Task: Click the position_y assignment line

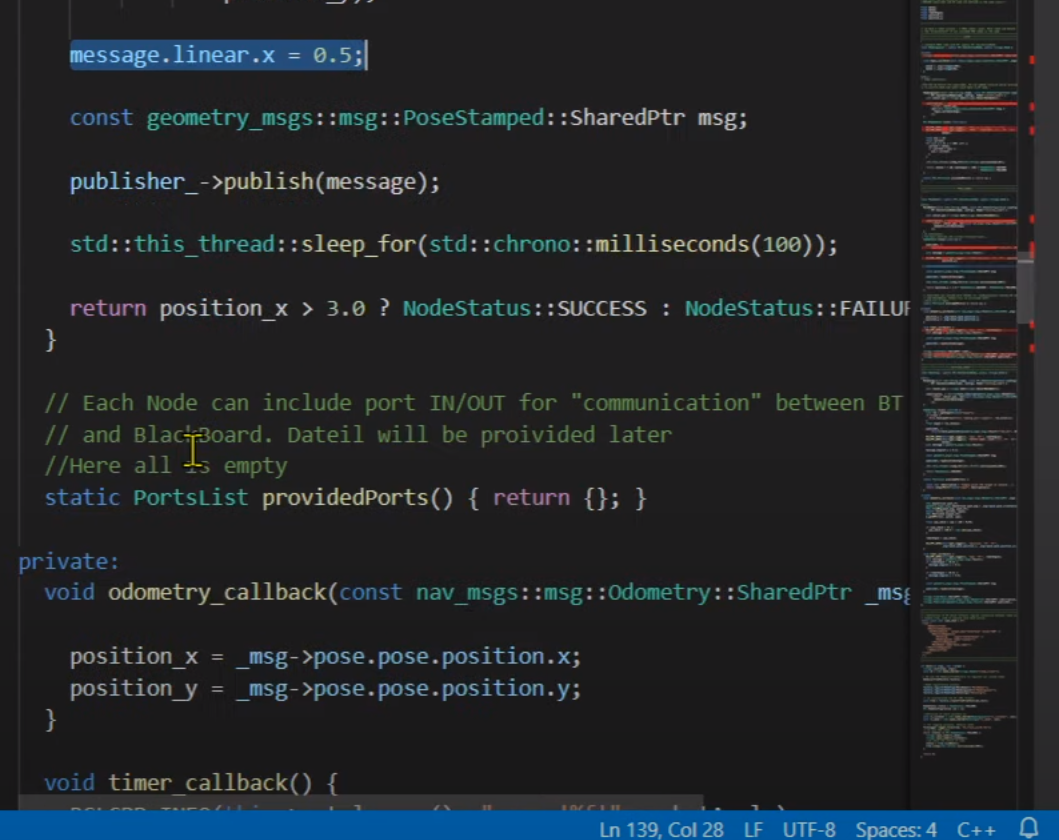Action: click(x=324, y=688)
